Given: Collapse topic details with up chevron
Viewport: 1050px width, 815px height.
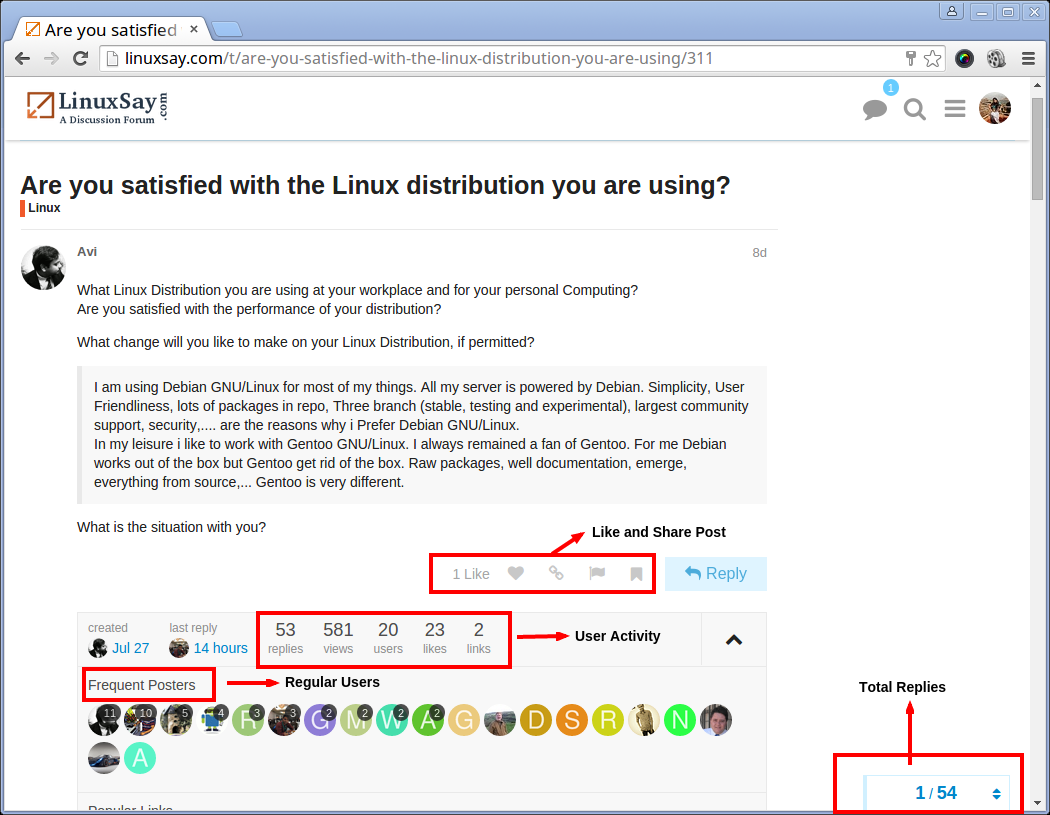Looking at the screenshot, I should [734, 640].
